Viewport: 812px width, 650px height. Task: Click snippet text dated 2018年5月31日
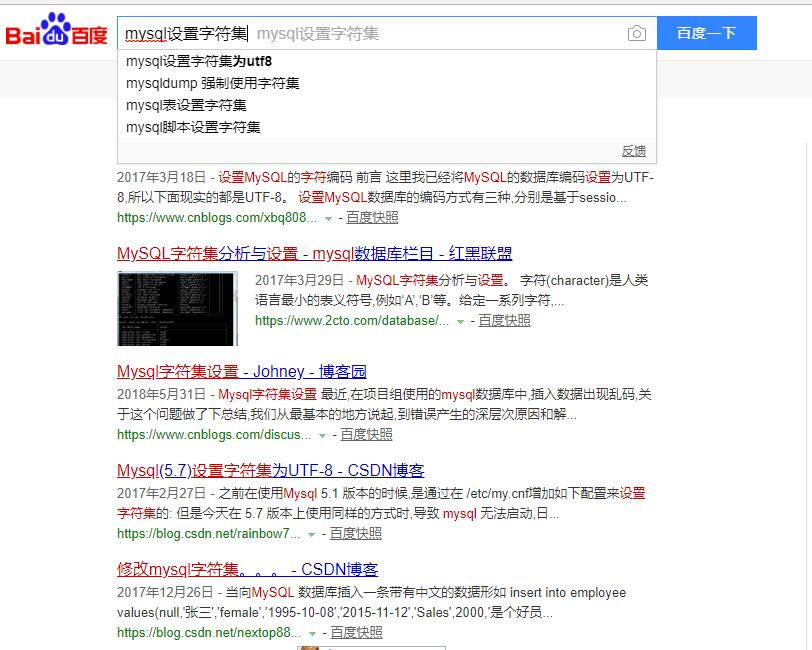click(384, 405)
